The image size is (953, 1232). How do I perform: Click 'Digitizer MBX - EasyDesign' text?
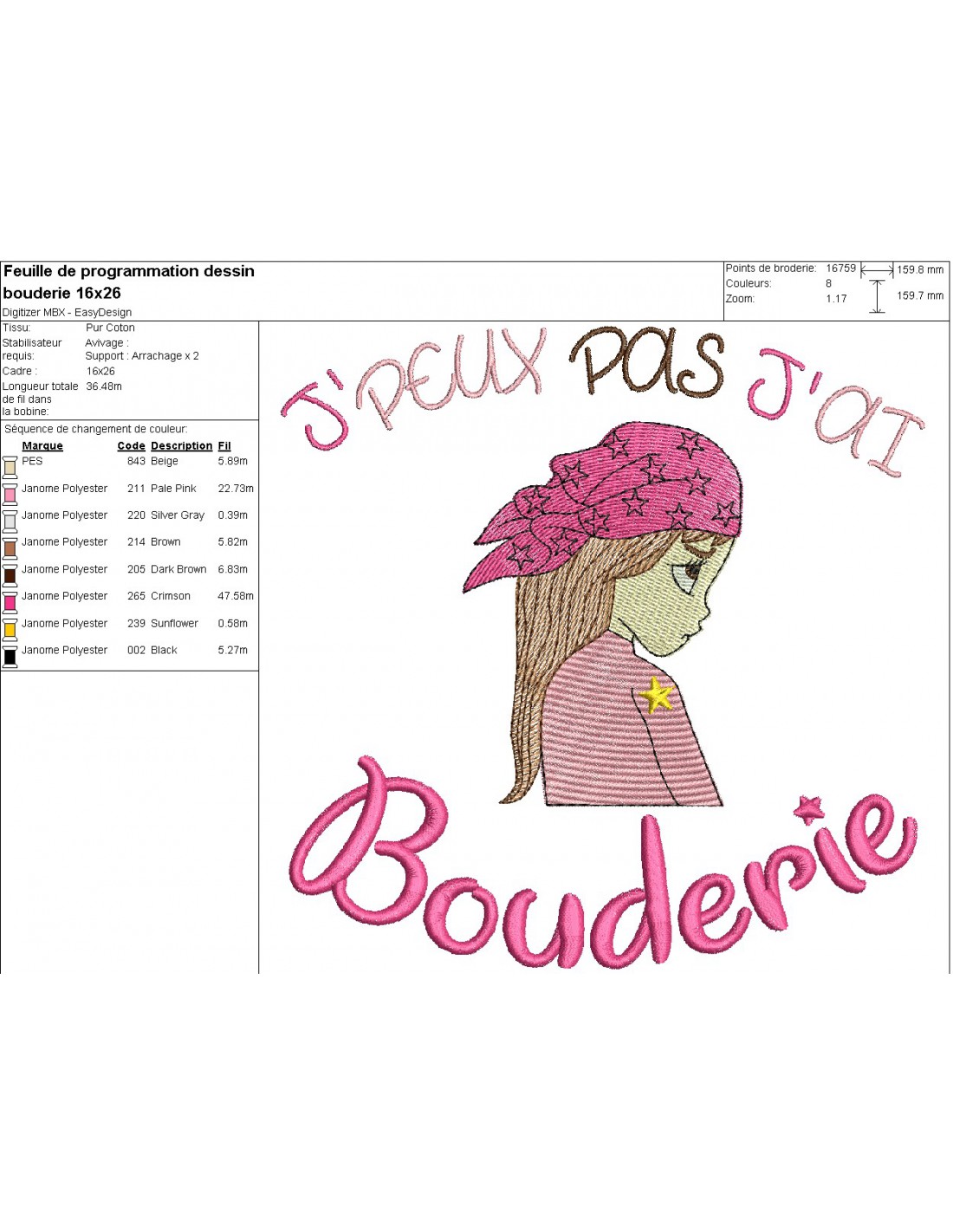click(x=68, y=313)
